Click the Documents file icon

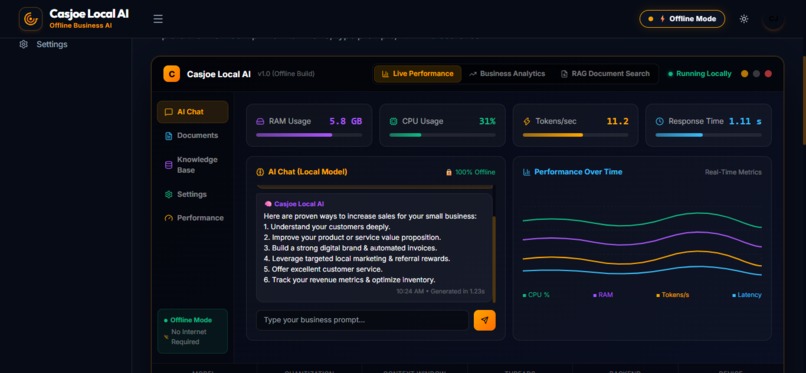click(168, 136)
